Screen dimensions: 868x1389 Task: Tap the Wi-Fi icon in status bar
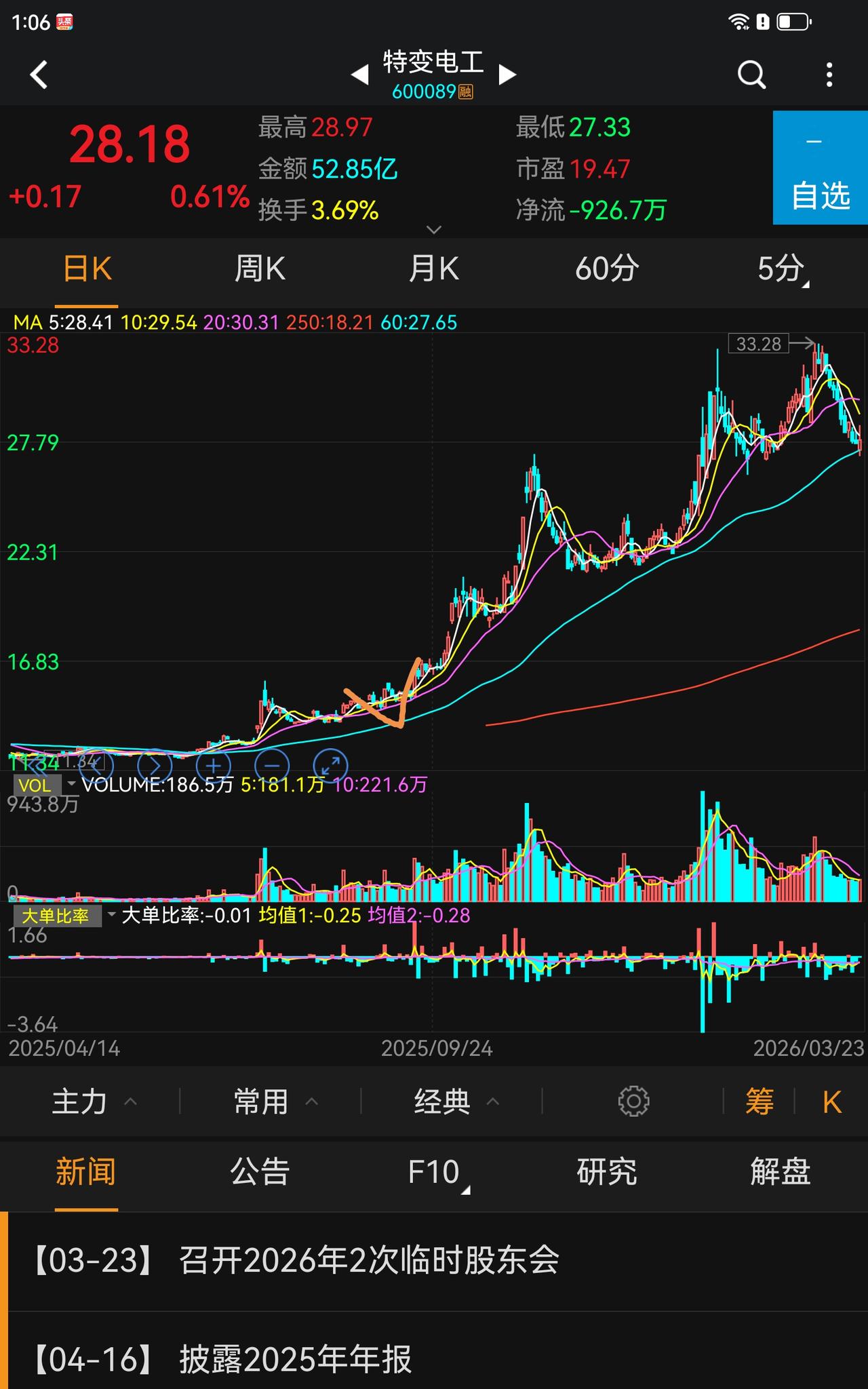point(738,22)
